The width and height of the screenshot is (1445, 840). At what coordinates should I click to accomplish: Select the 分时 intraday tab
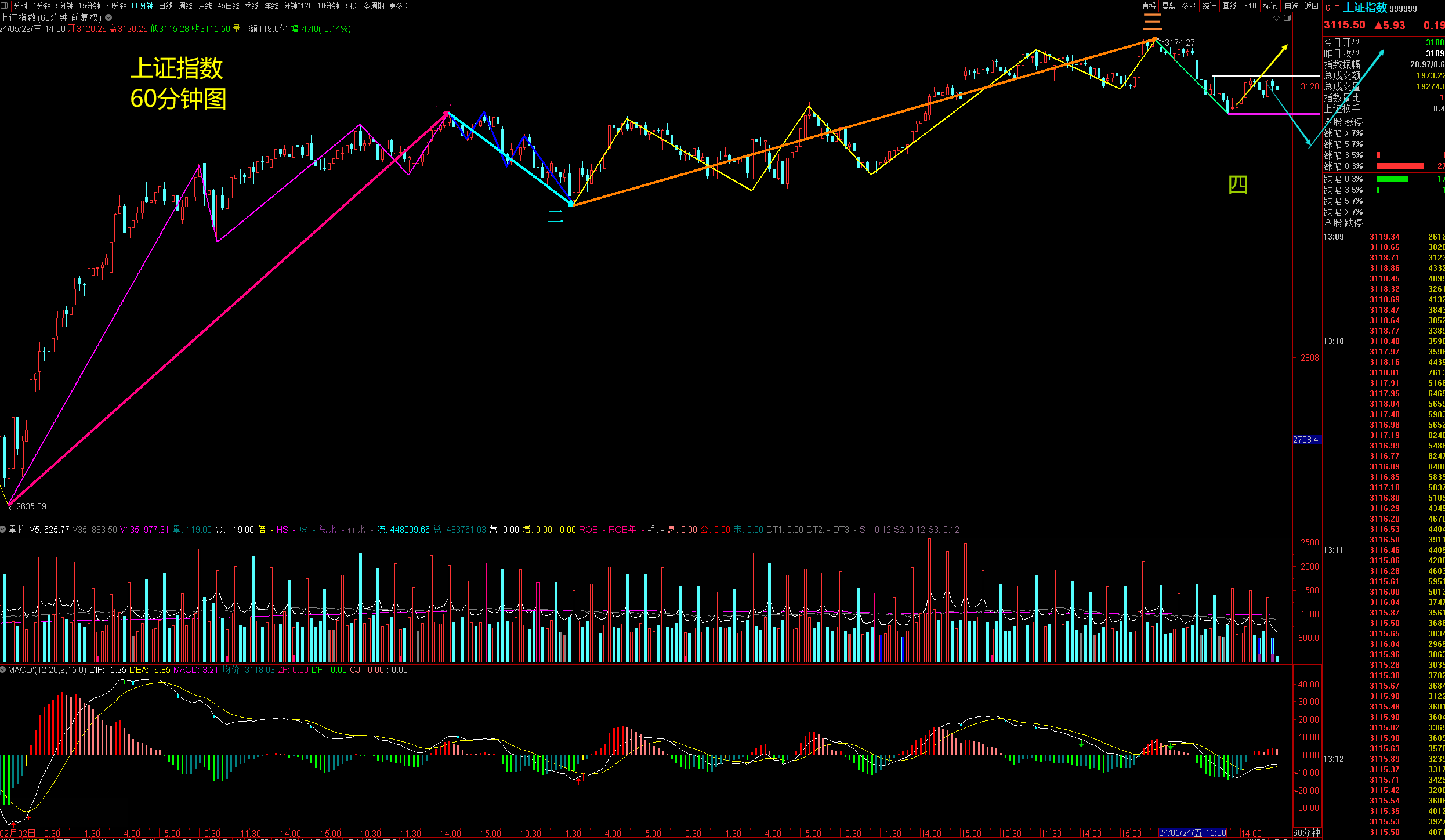click(21, 6)
